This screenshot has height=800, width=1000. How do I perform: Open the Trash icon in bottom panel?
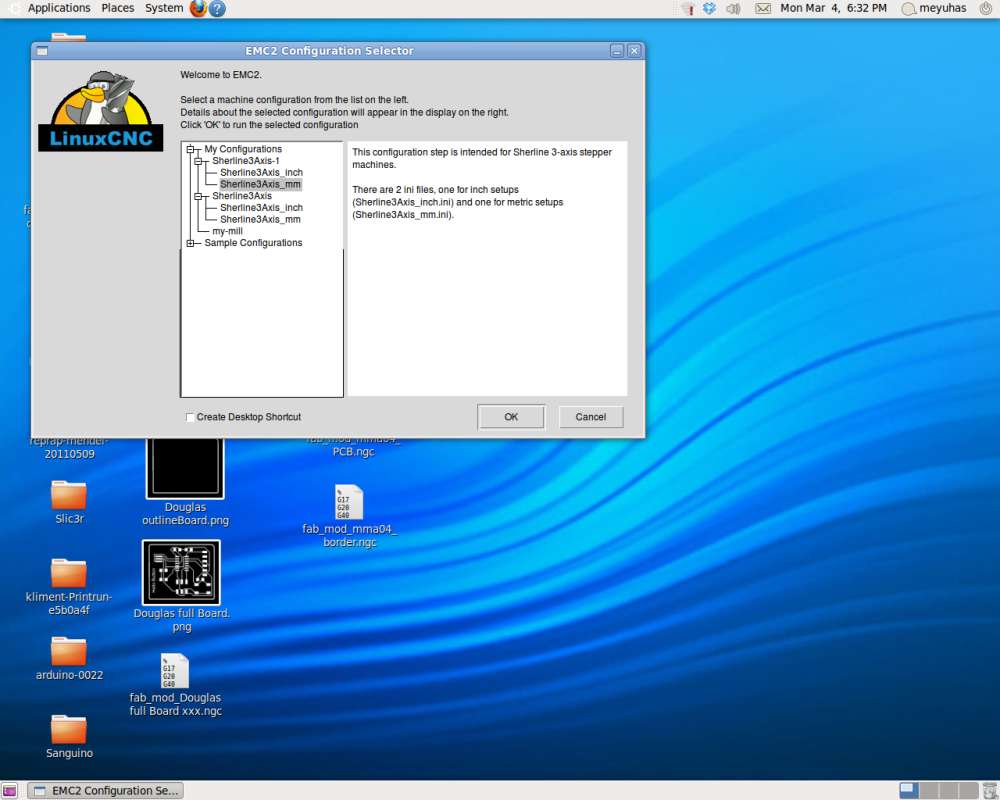click(990, 790)
